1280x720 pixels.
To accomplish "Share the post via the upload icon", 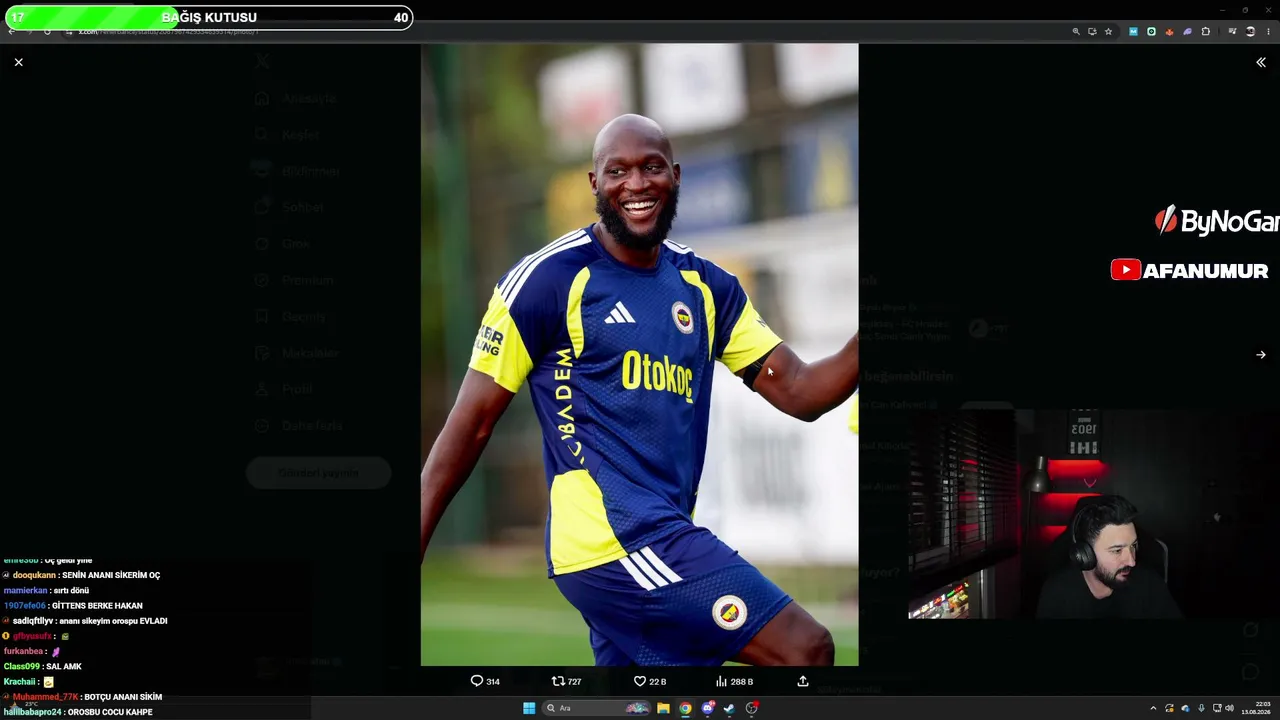I will click(x=802, y=681).
